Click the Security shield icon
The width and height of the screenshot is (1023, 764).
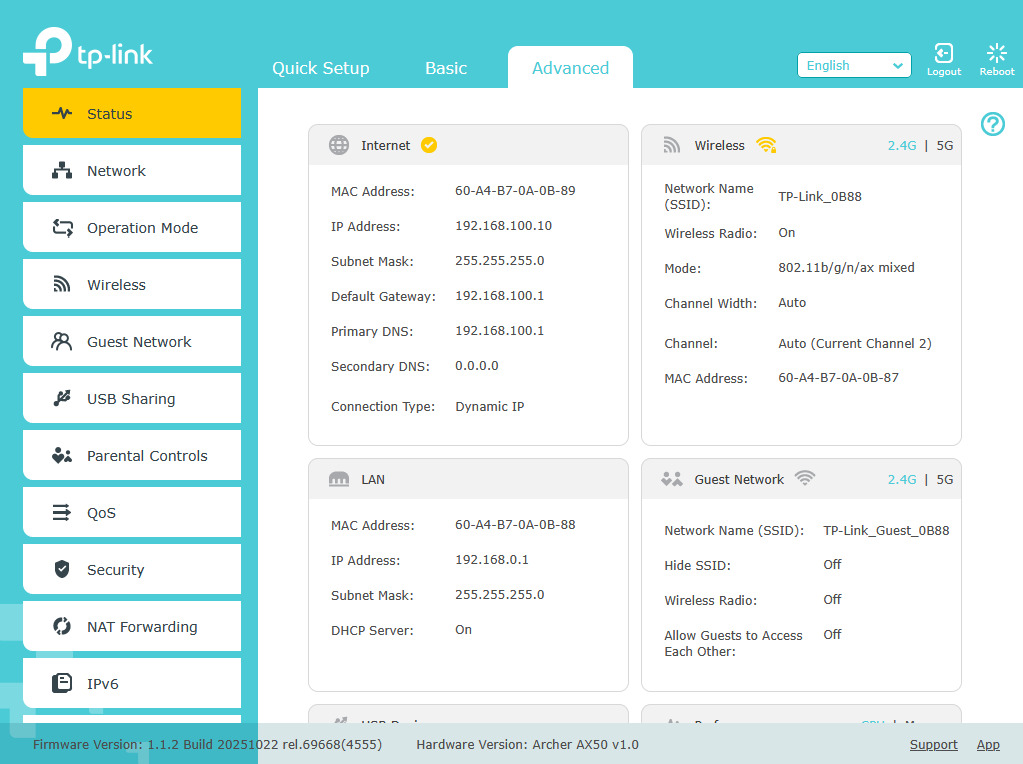(x=62, y=569)
